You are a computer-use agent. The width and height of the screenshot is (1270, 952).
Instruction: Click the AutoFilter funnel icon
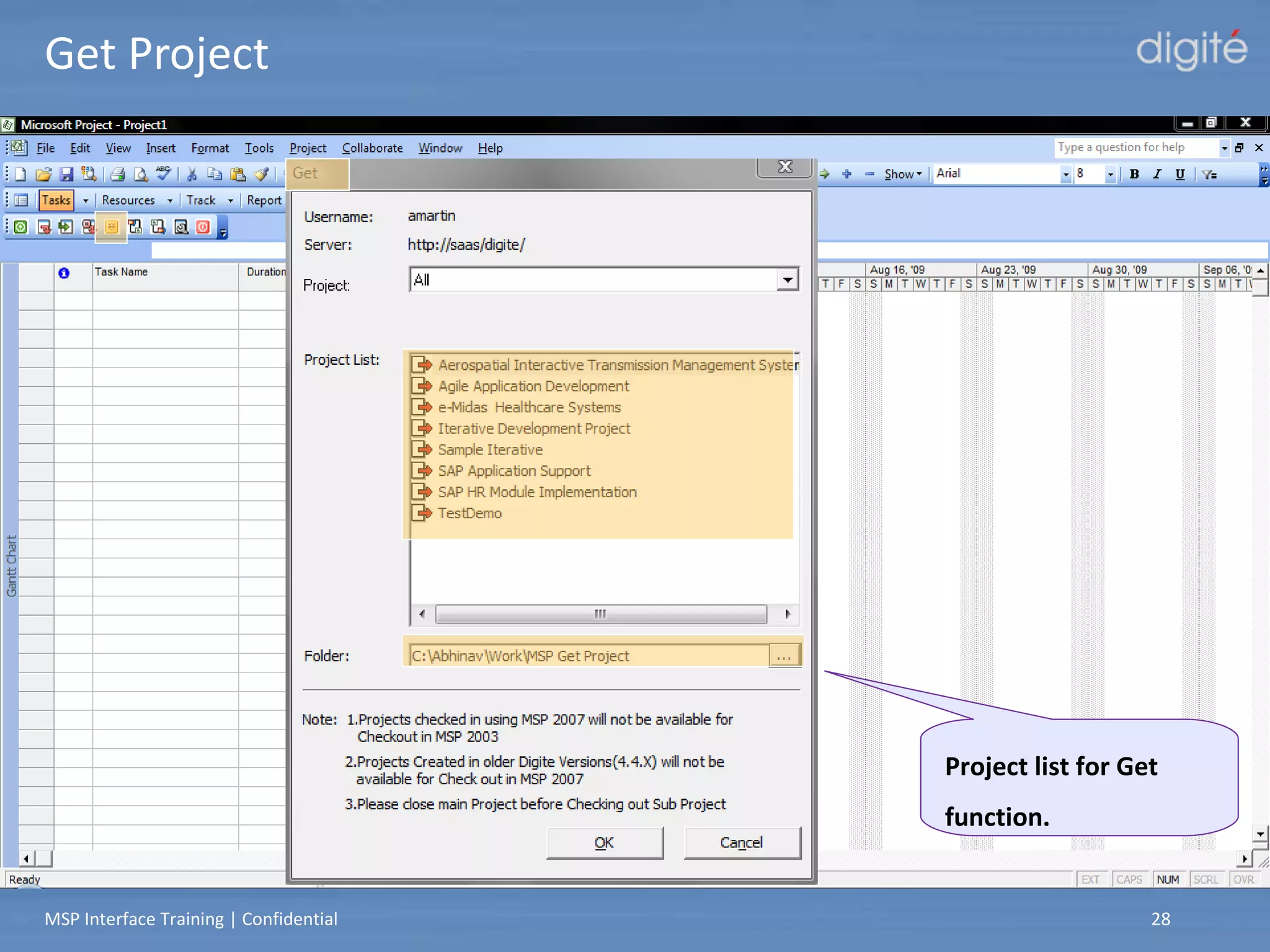coord(1209,174)
